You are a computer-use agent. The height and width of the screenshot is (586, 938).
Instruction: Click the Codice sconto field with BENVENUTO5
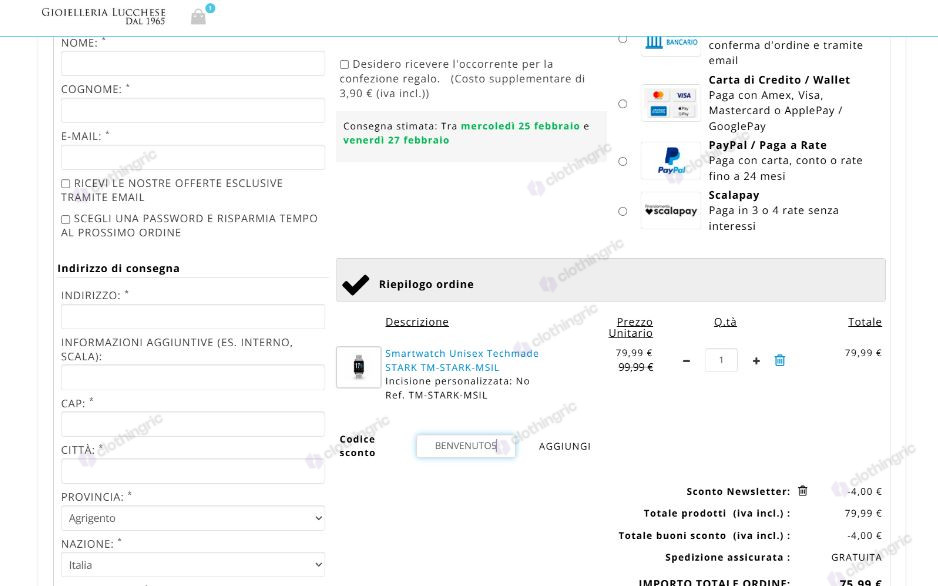(465, 446)
